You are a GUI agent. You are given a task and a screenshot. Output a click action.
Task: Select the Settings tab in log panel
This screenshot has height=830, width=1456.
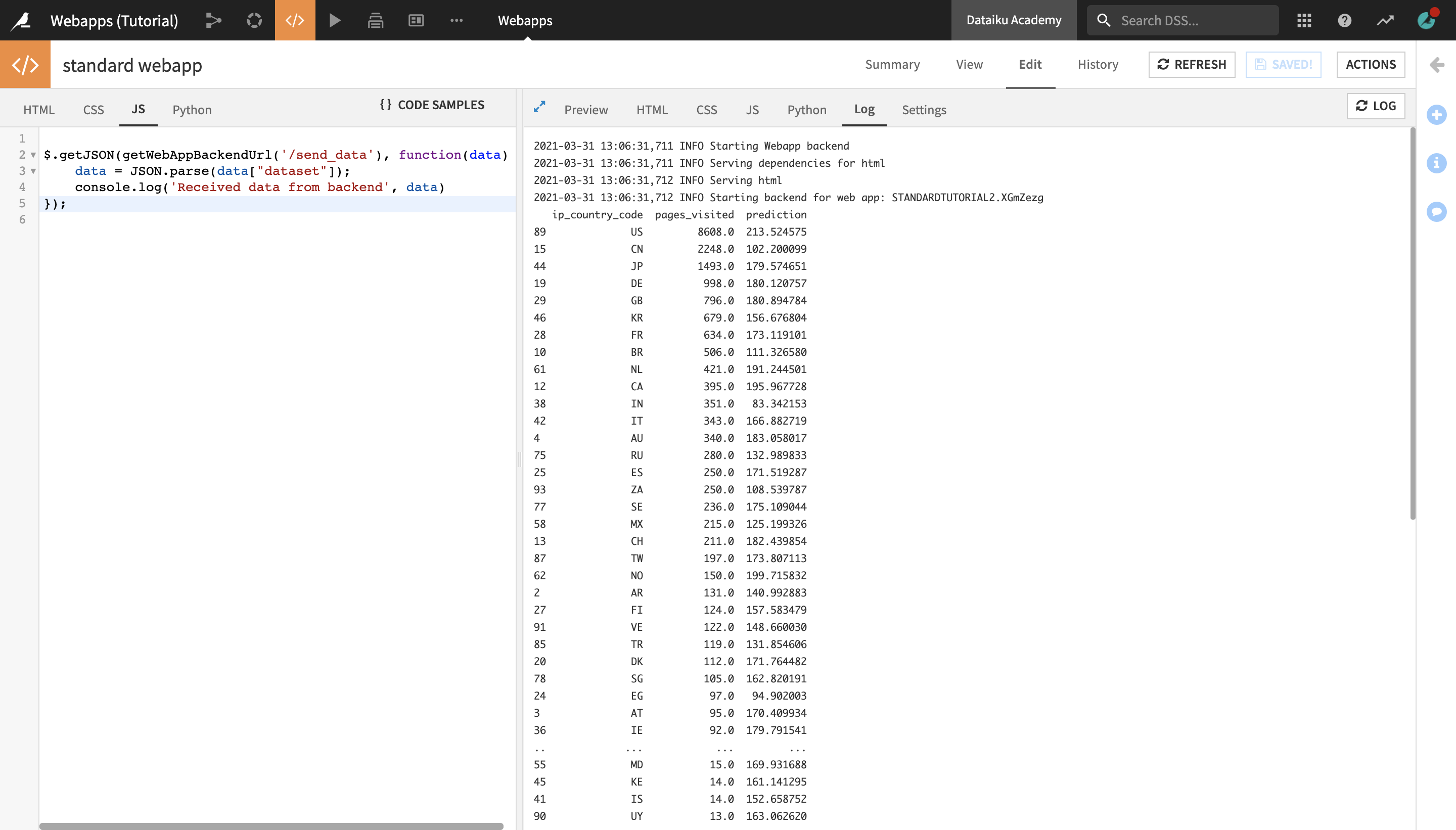[922, 109]
